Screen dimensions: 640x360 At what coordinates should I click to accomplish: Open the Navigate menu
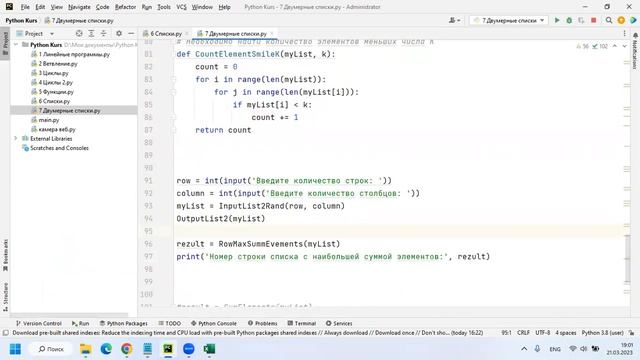click(79, 7)
